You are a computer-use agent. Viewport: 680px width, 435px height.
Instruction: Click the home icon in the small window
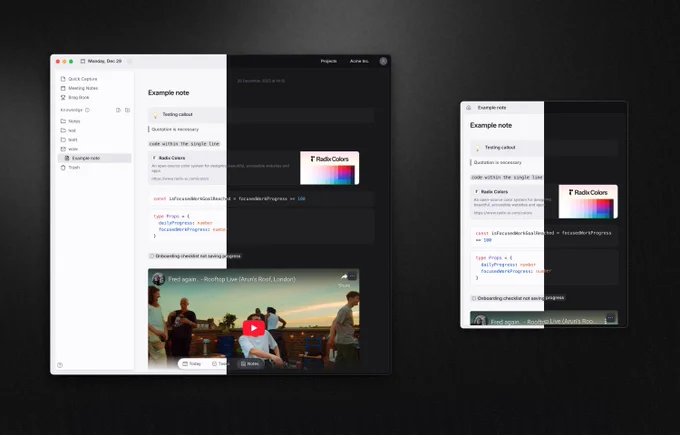tap(469, 108)
